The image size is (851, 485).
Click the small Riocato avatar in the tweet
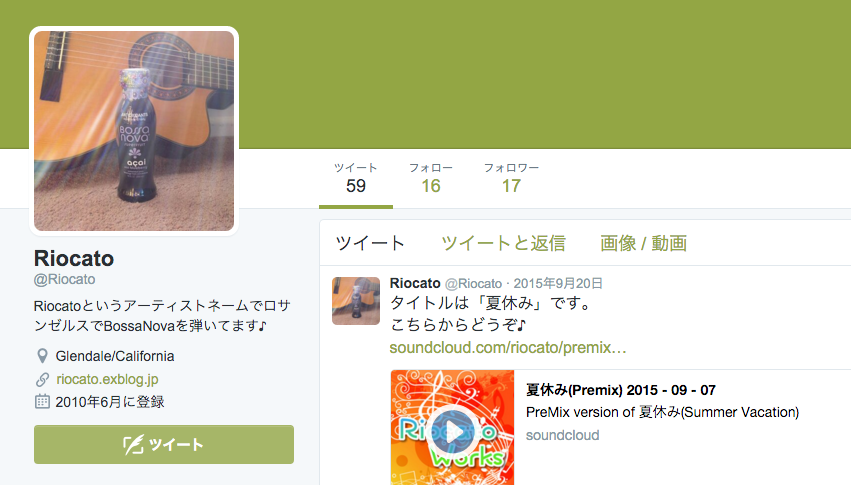(x=356, y=301)
